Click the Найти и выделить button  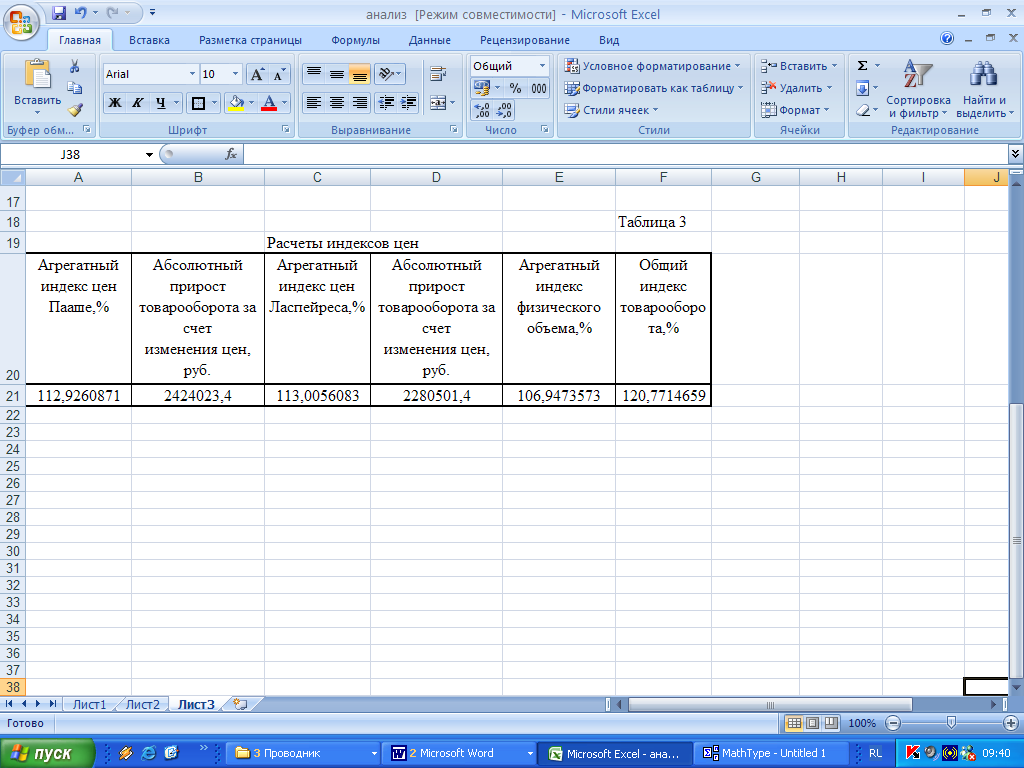point(984,90)
